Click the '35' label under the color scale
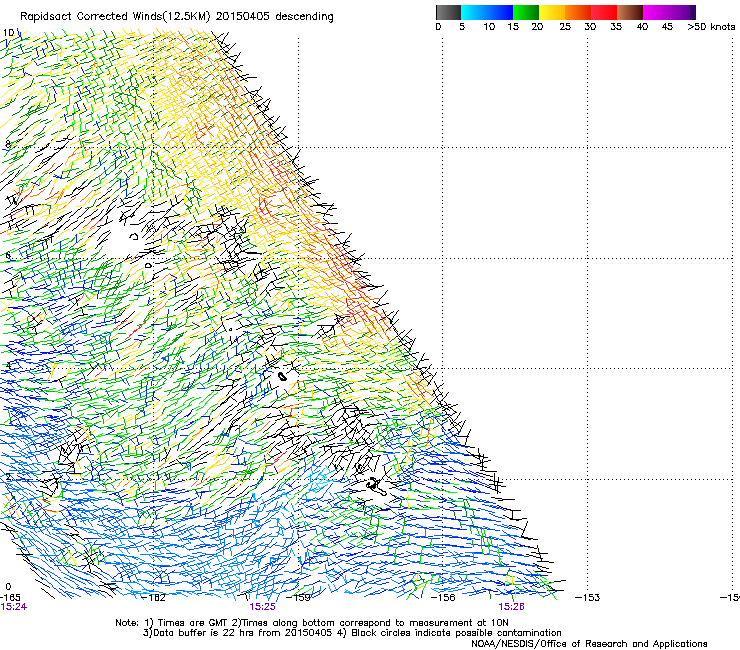The height and width of the screenshot is (650, 740). click(x=616, y=27)
